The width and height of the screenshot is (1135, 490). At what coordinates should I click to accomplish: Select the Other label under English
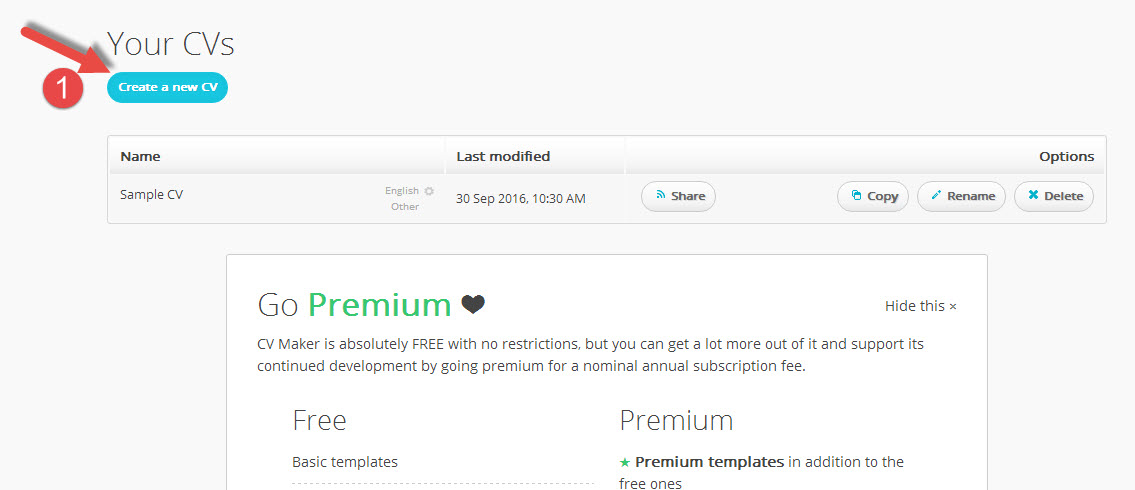[x=405, y=207]
